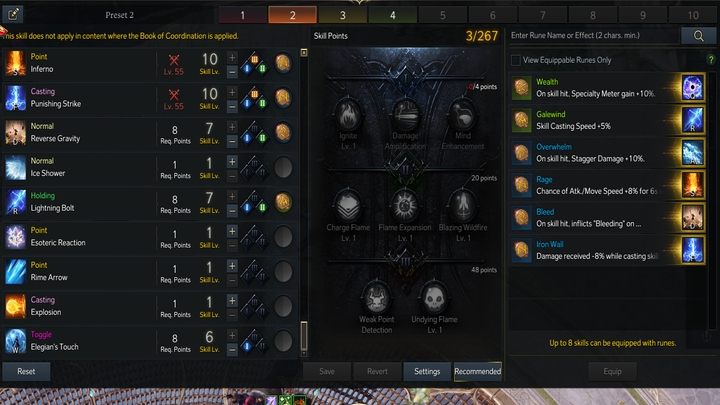Viewport: 720px width, 405px height.
Task: Switch to preset tab 3
Action: 343,15
